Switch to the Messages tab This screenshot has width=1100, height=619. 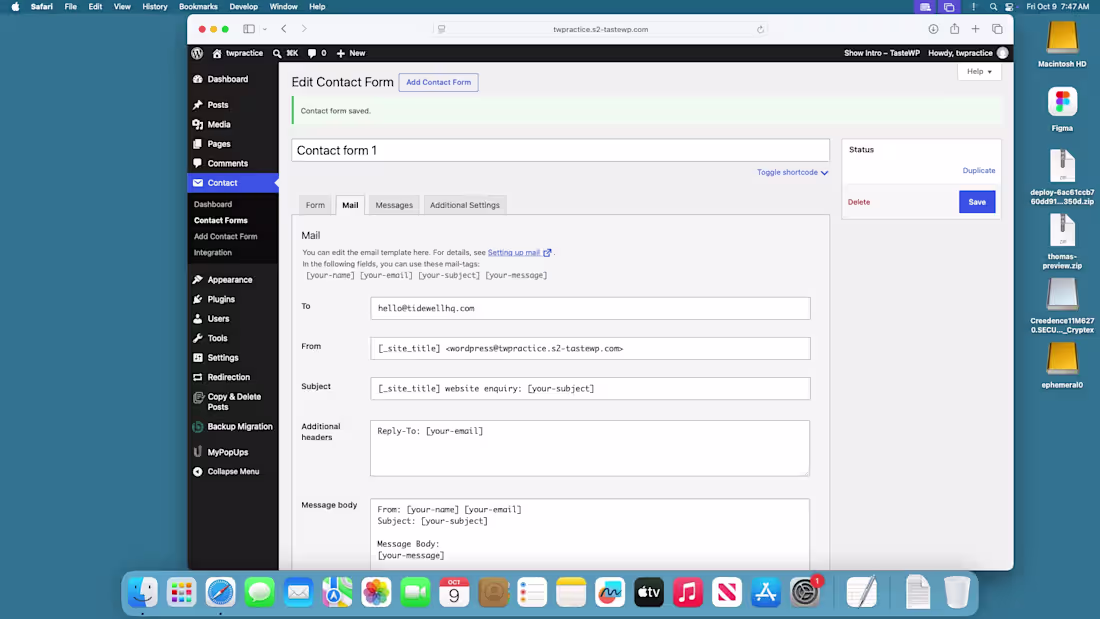pyautogui.click(x=394, y=205)
